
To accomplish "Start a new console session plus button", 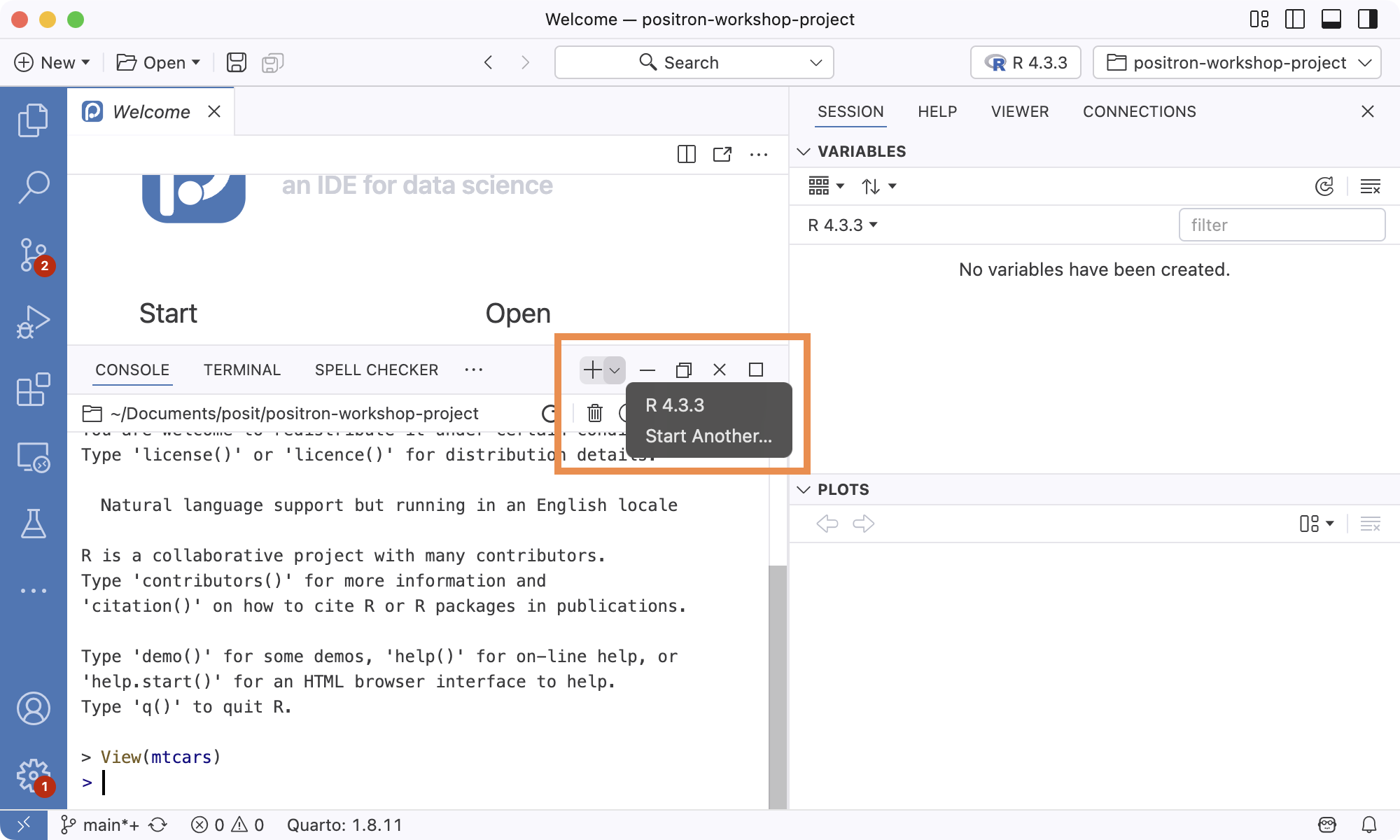I will 592,370.
